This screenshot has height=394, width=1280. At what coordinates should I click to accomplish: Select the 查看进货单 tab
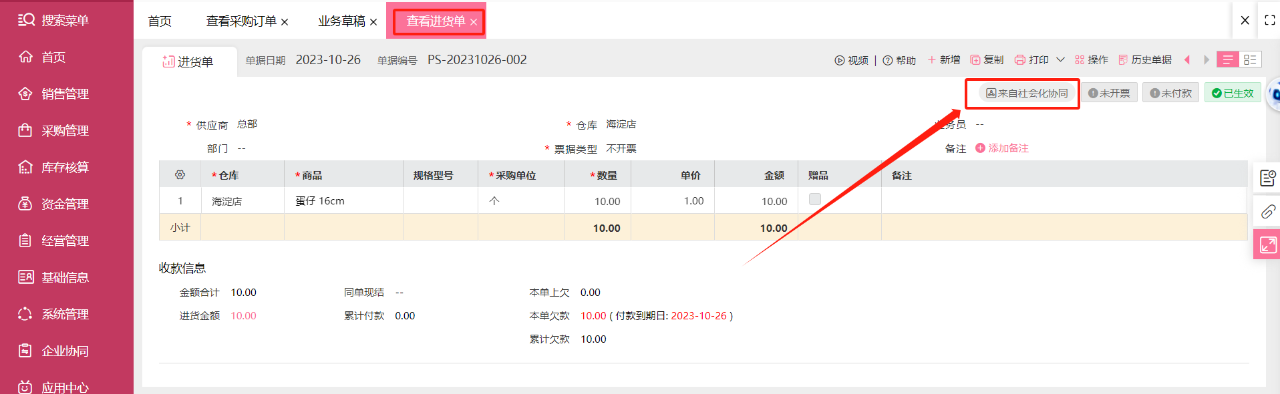[x=436, y=21]
